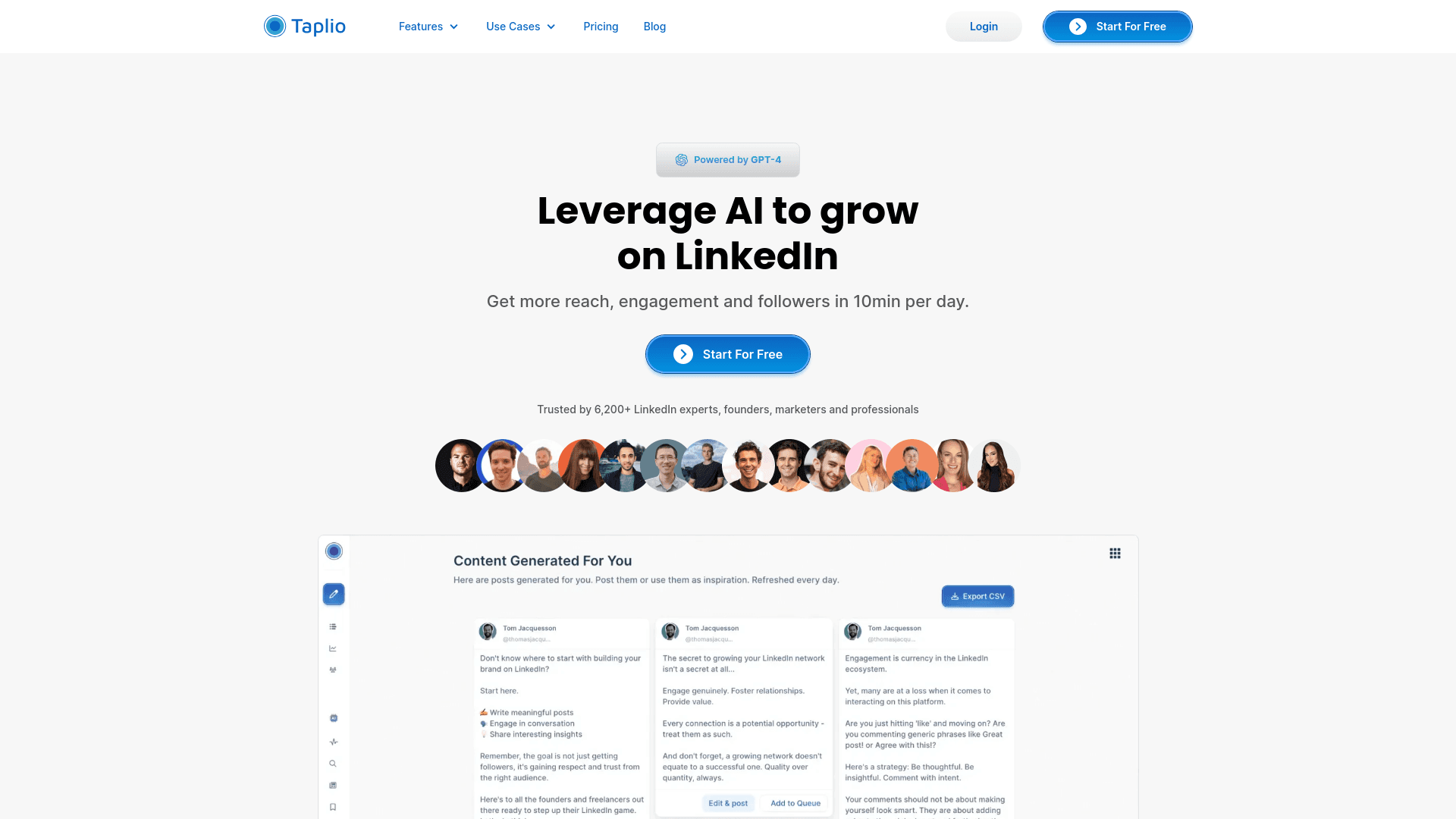Click the connector/network icon in sidebar

[333, 670]
